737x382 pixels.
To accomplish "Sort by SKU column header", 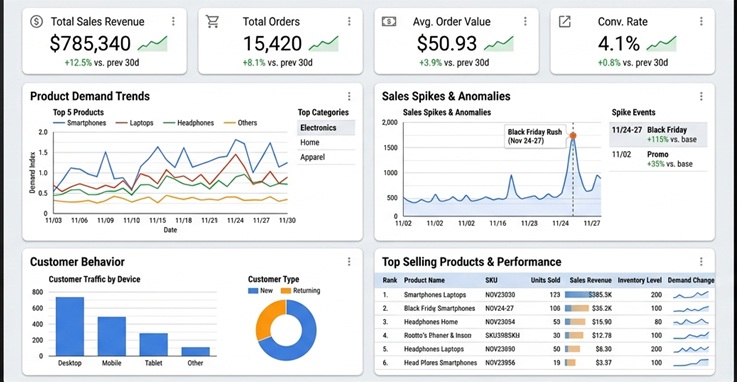I will [x=491, y=280].
